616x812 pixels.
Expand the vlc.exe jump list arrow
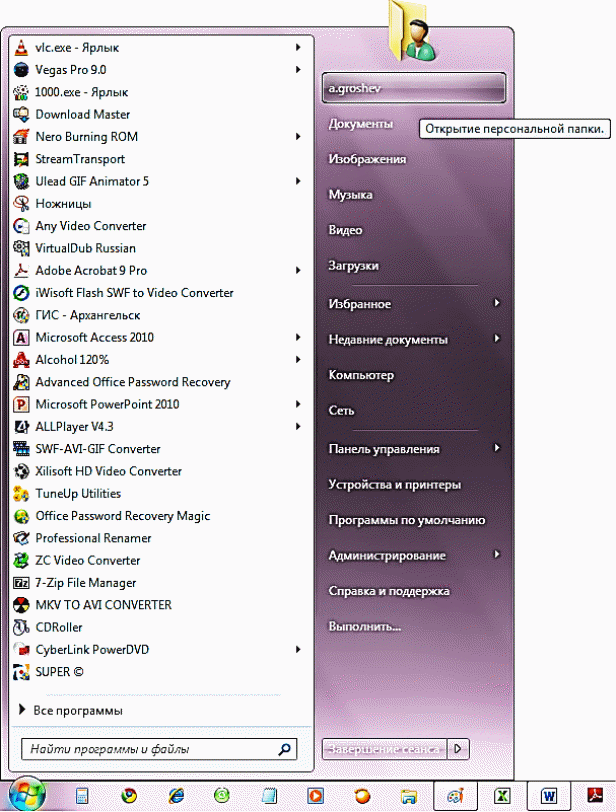[298, 47]
